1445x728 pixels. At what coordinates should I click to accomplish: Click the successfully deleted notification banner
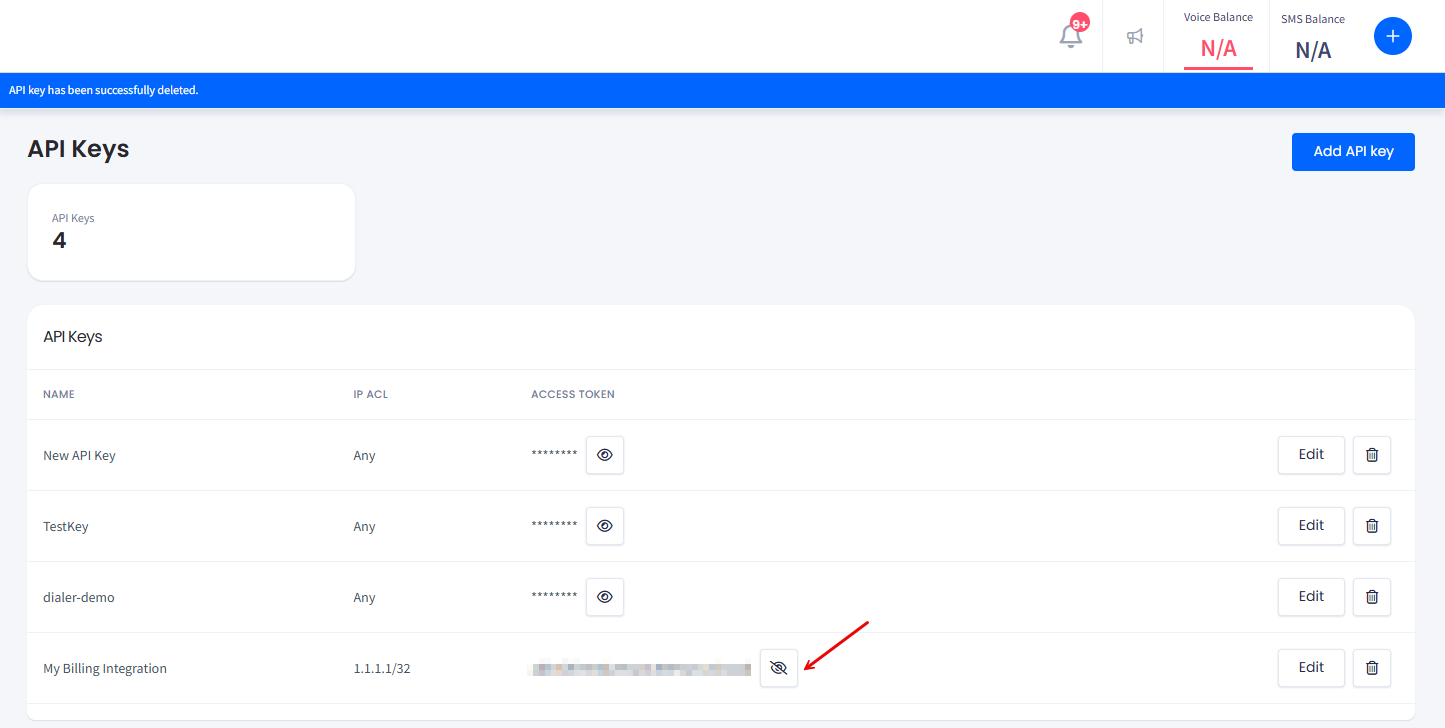(x=722, y=90)
